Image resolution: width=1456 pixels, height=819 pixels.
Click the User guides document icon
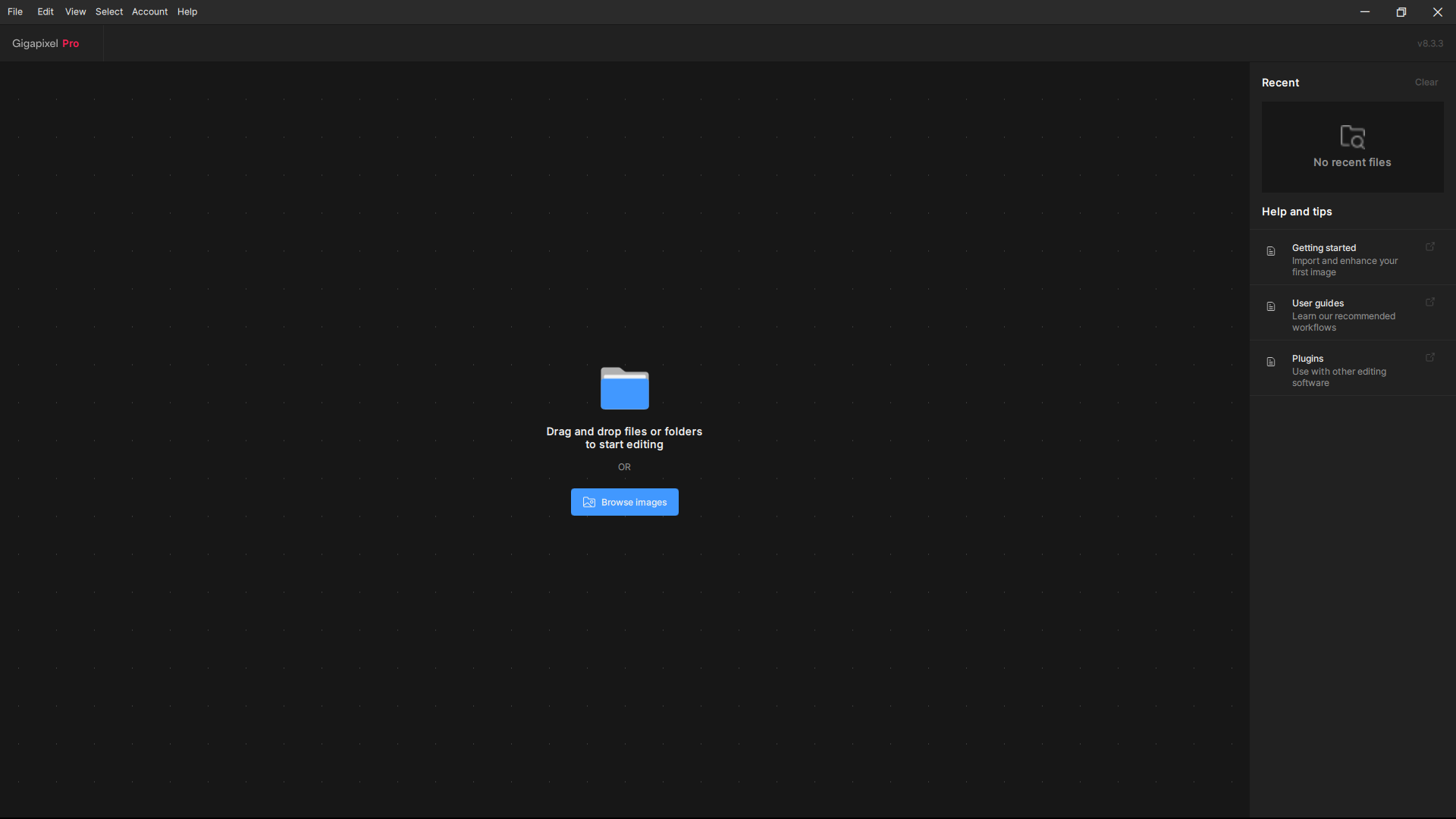coord(1271,306)
